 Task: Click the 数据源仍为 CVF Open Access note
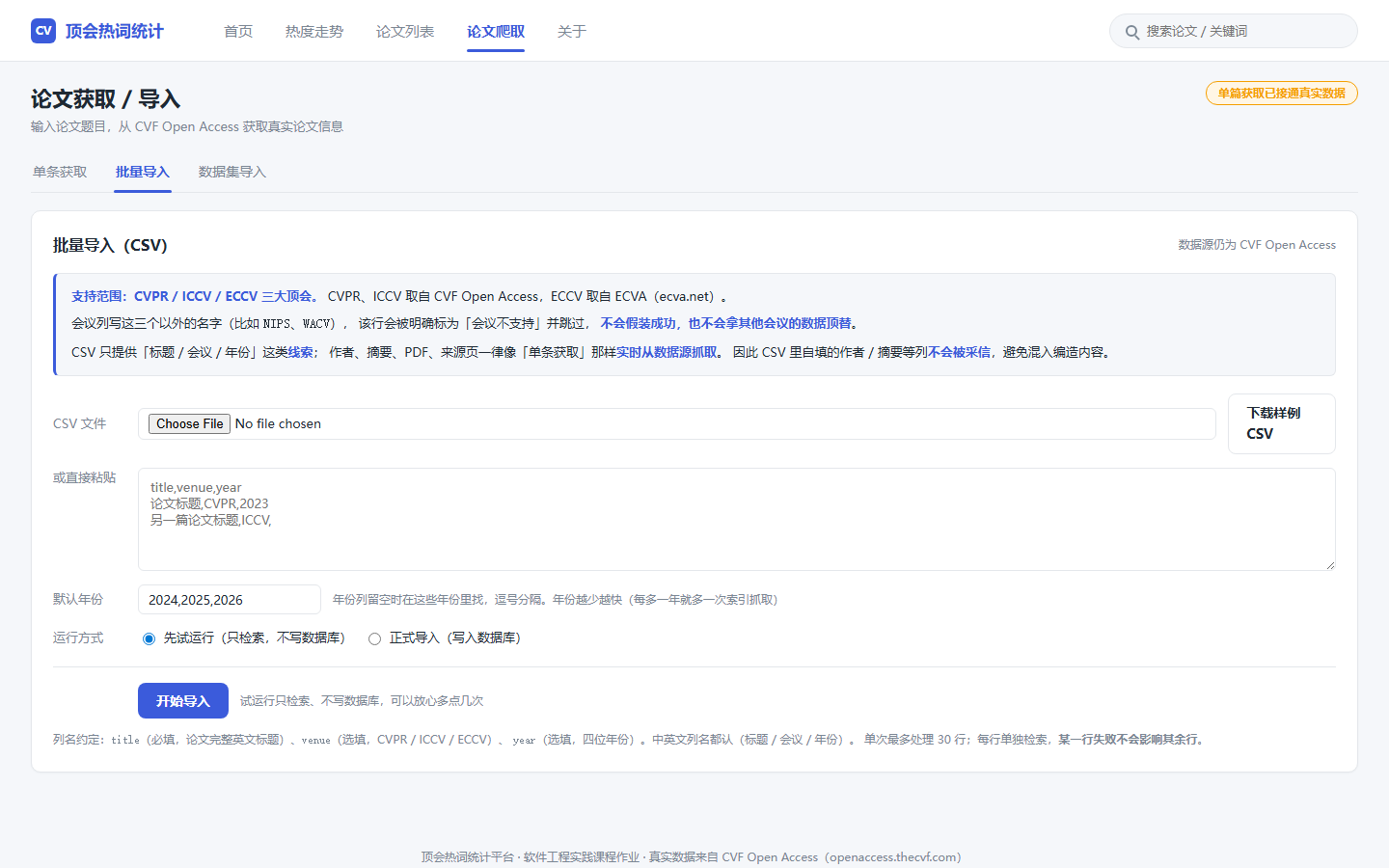(x=1257, y=245)
